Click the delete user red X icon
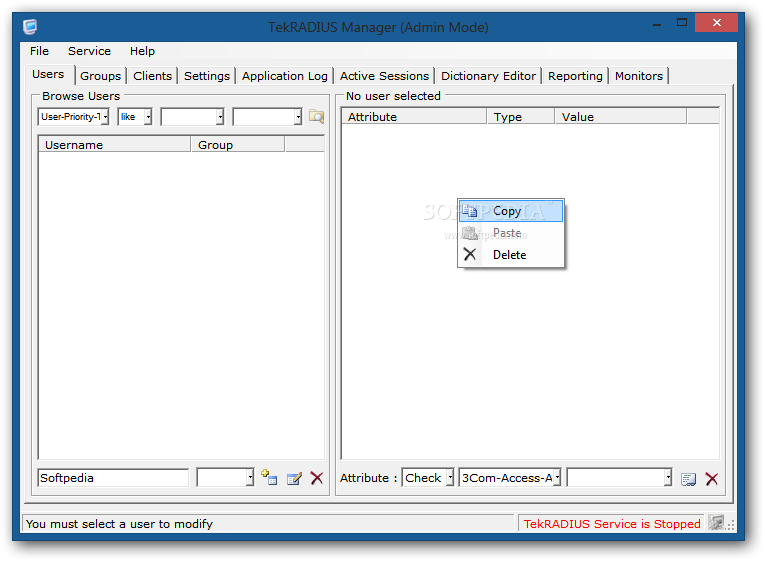The image size is (765, 561). coord(317,478)
